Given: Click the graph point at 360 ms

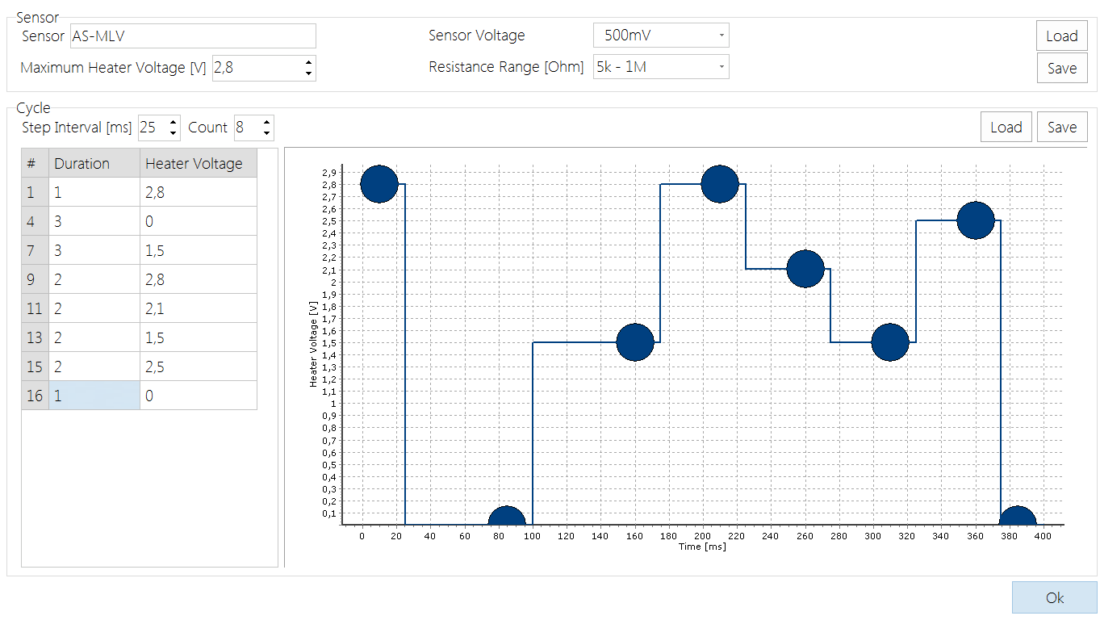Looking at the screenshot, I should (x=975, y=220).
